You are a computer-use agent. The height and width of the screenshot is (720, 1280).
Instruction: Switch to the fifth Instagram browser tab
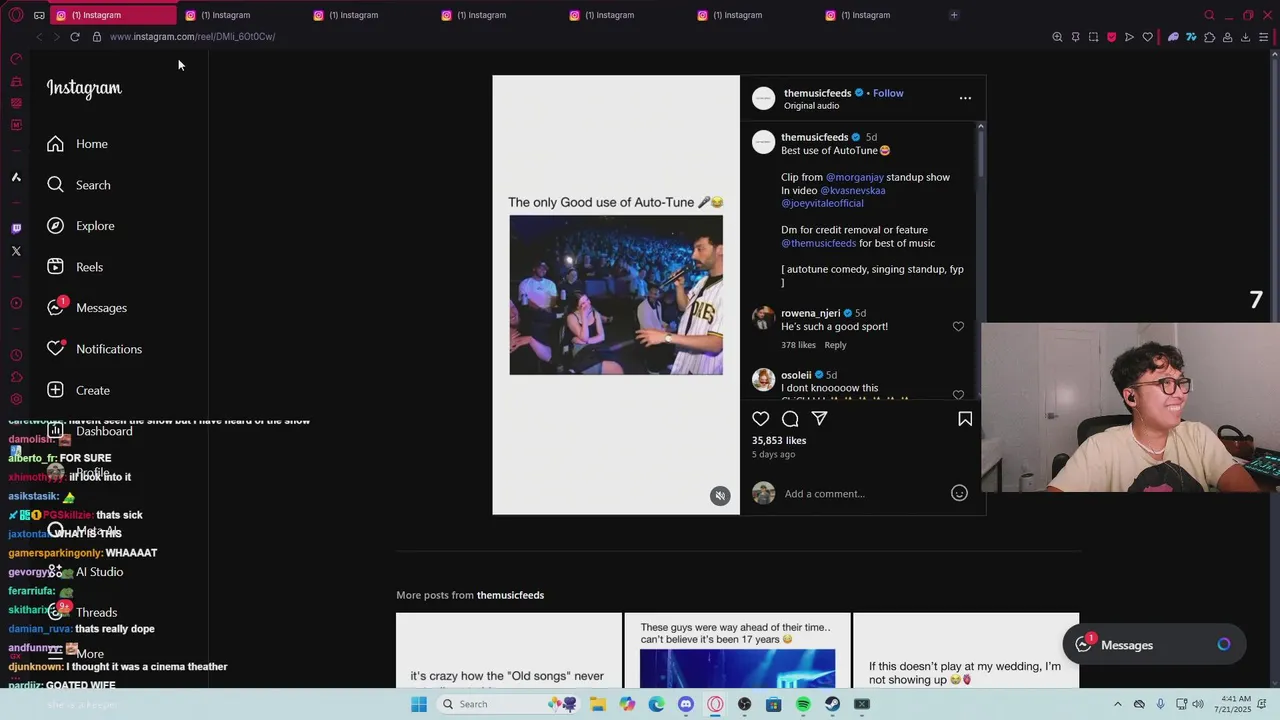(x=624, y=15)
